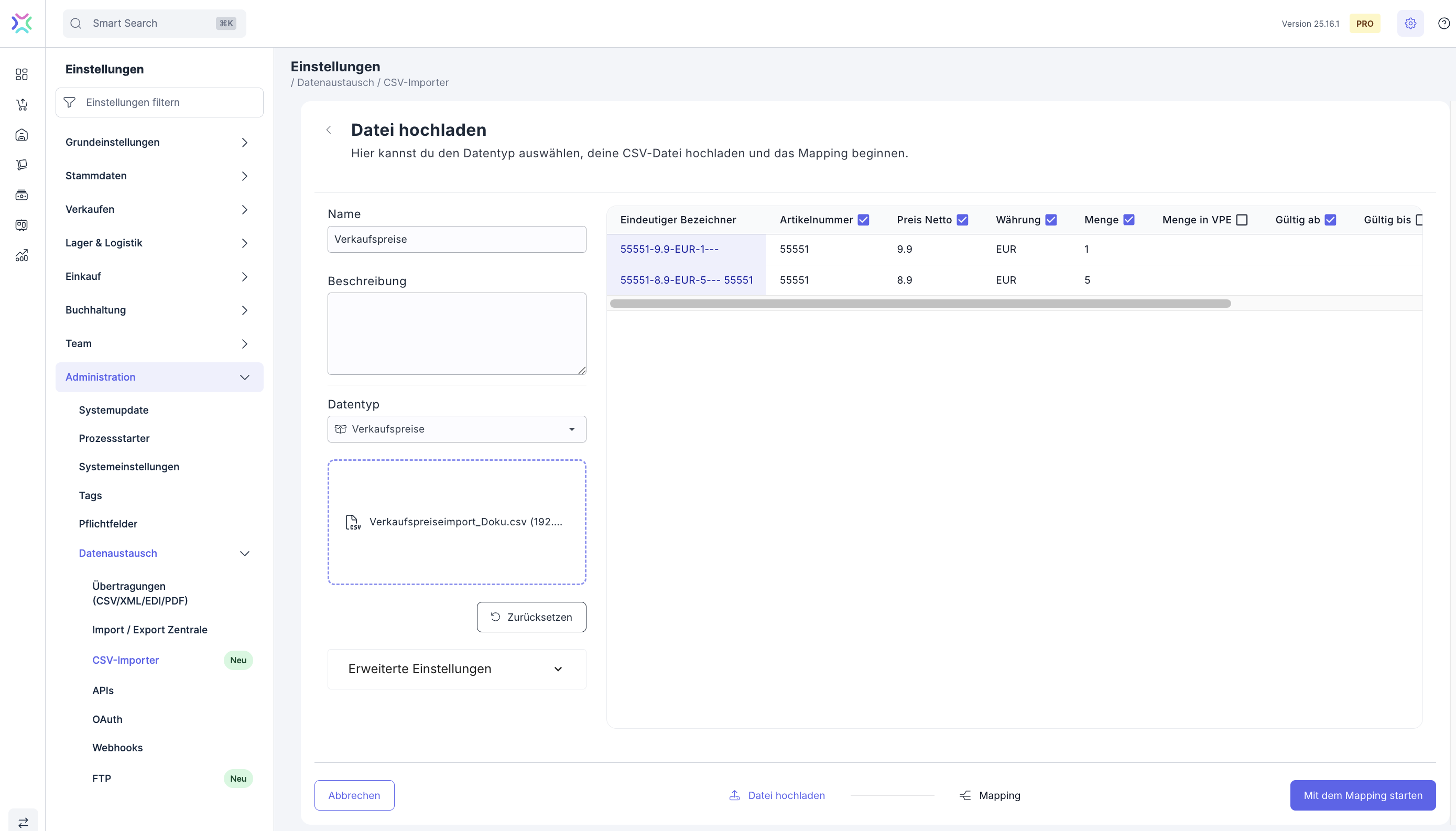The image size is (1456, 831).
Task: Click the Mit dem Mapping starten button
Action: (1362, 795)
